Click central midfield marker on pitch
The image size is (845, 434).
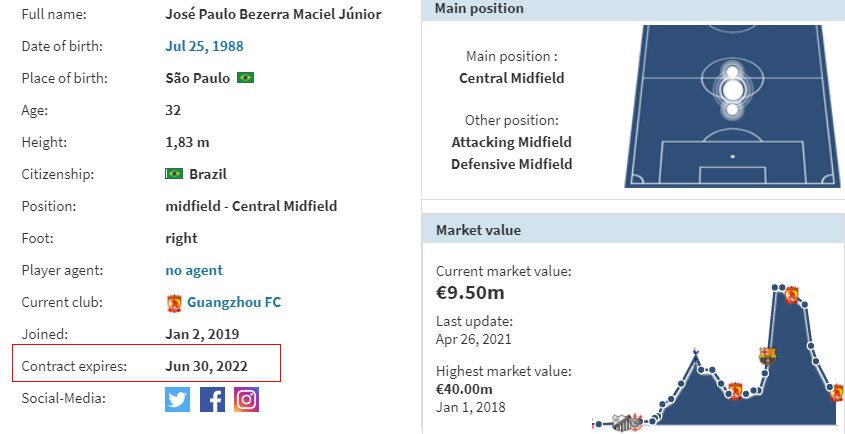(x=732, y=91)
